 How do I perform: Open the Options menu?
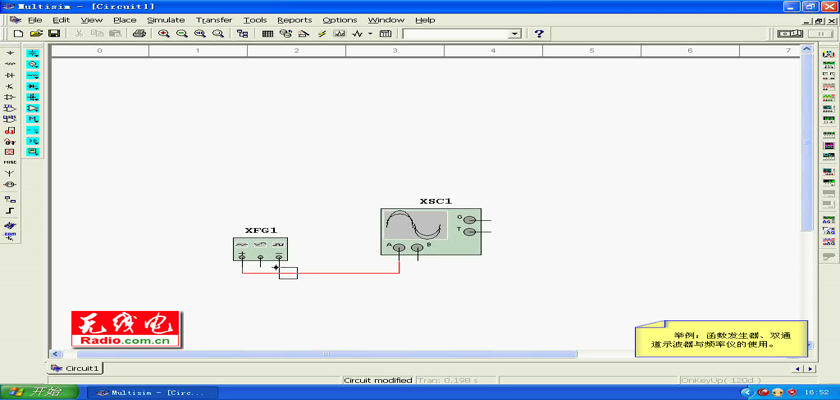340,20
